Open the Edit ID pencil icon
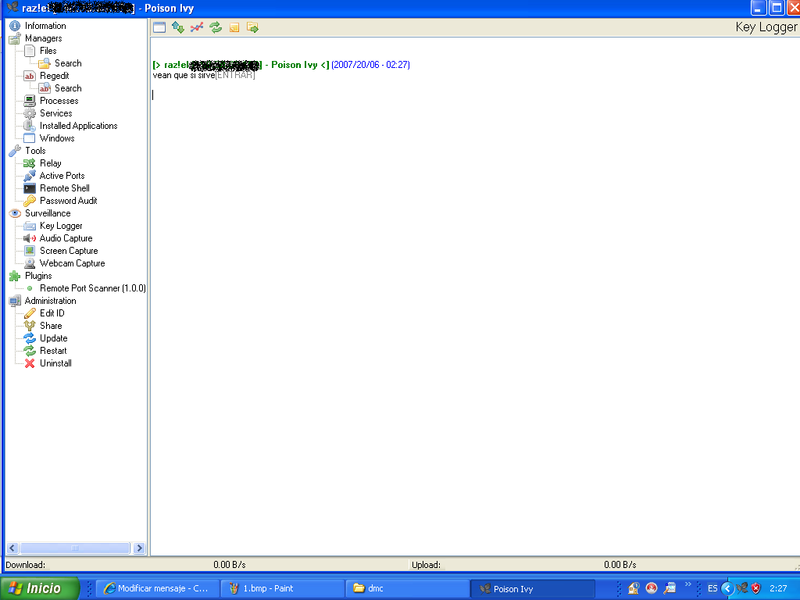This screenshot has width=800, height=600. (x=30, y=313)
